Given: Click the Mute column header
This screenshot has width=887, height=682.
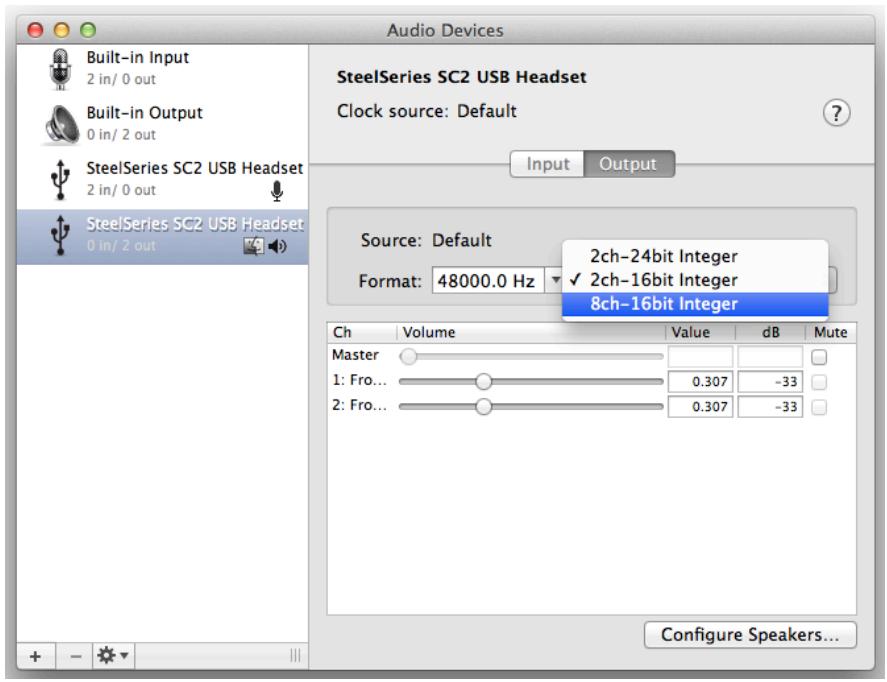Looking at the screenshot, I should click(x=830, y=333).
